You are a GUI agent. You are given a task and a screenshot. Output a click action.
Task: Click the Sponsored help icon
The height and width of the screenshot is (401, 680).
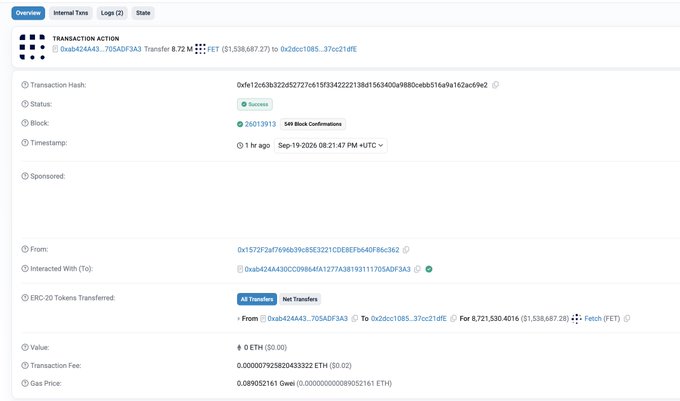pos(25,176)
